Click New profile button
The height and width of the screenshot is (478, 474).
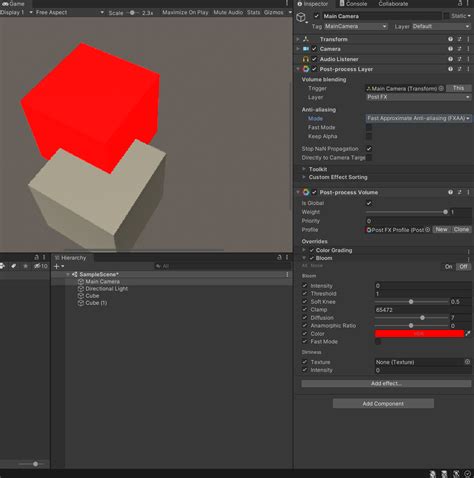click(441, 229)
